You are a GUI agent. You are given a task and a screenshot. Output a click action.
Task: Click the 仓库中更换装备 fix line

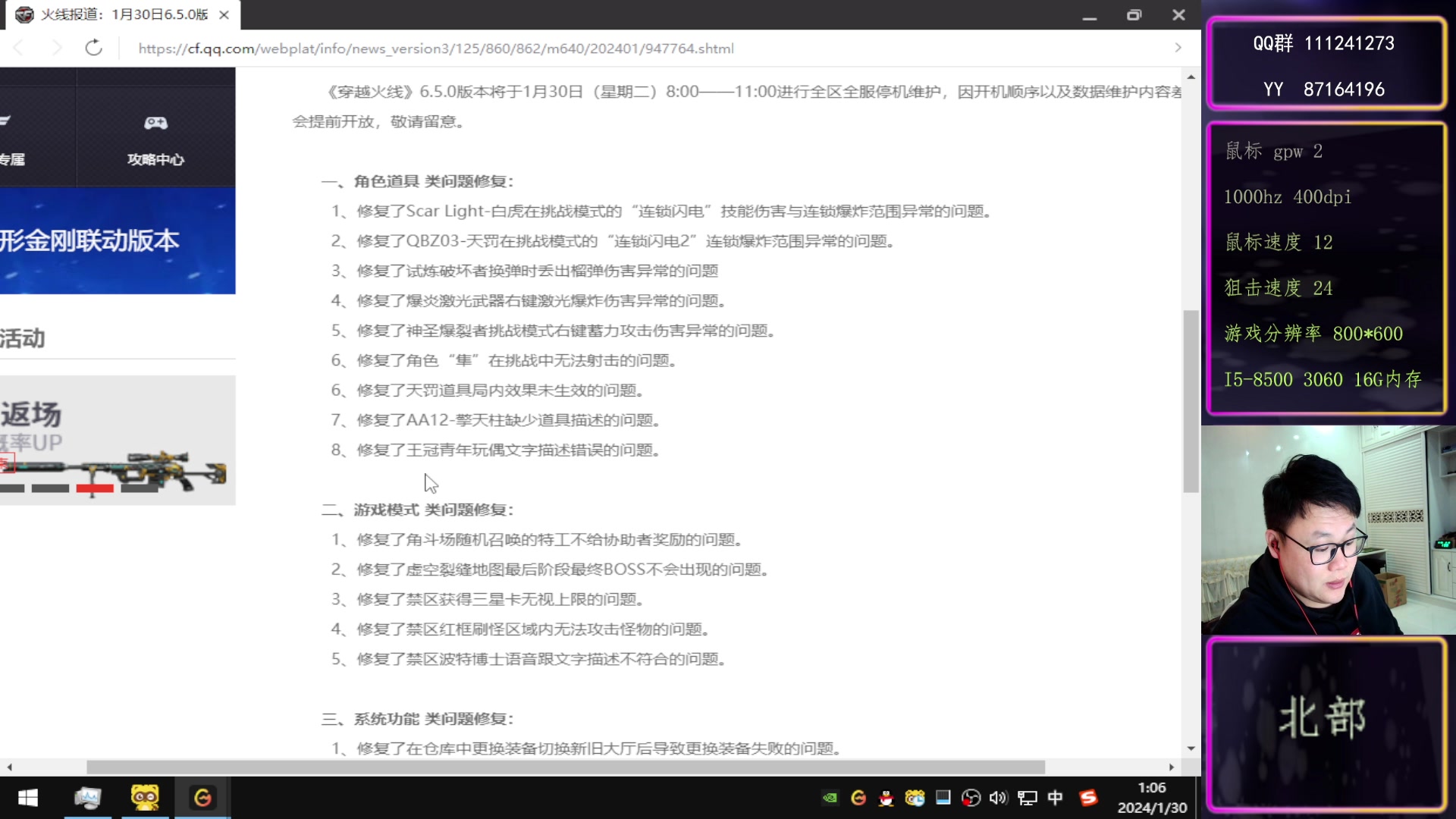tap(587, 748)
